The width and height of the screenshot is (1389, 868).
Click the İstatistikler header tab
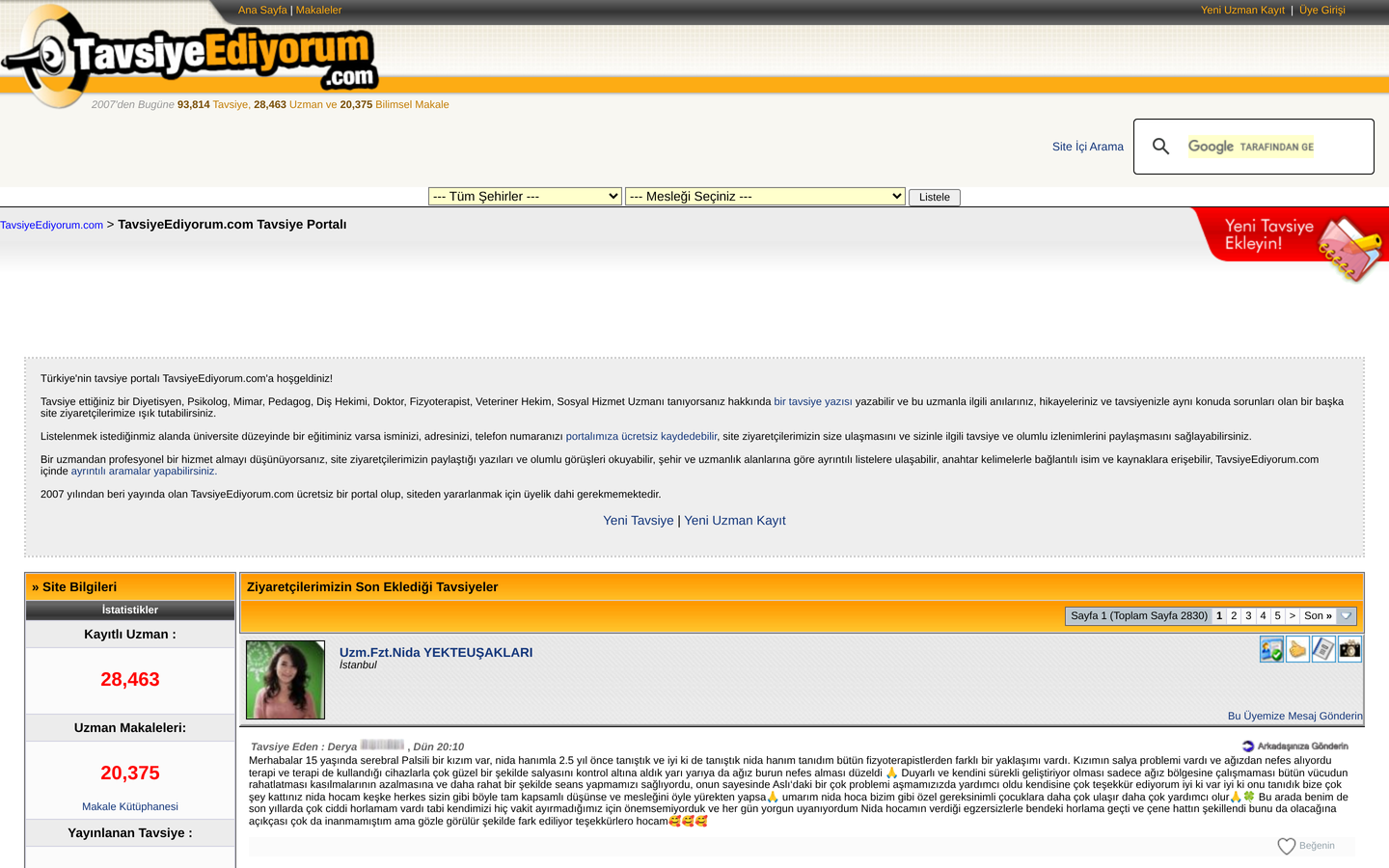pos(130,610)
